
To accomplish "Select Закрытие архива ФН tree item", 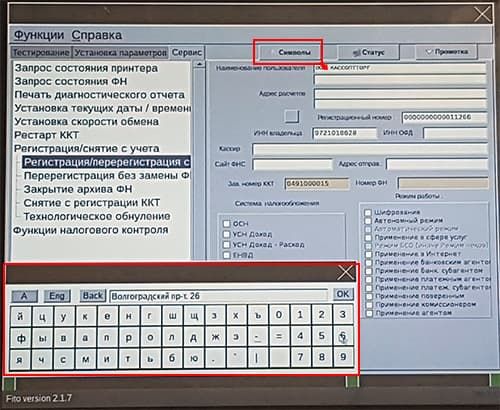I will click(78, 189).
